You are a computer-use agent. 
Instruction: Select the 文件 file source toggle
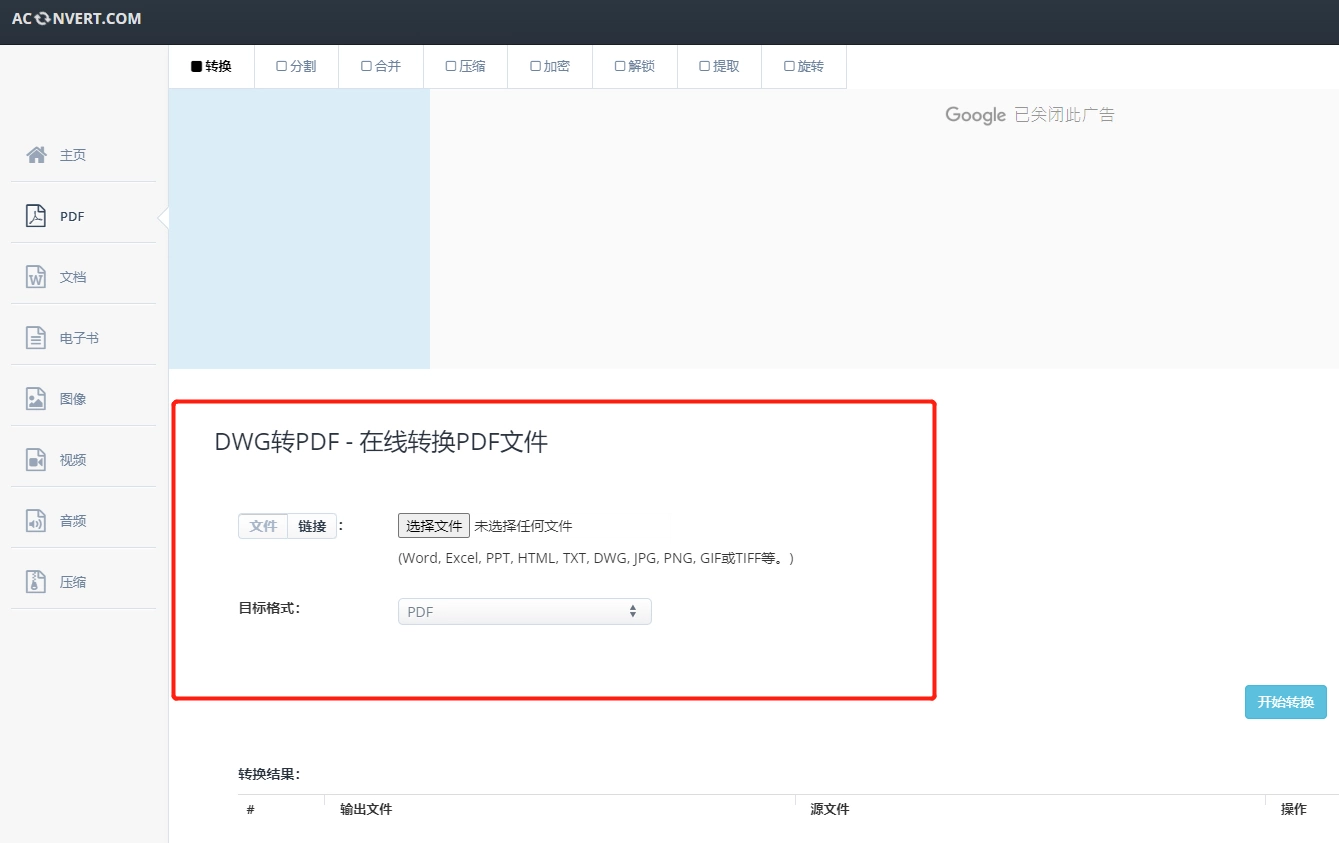point(263,526)
